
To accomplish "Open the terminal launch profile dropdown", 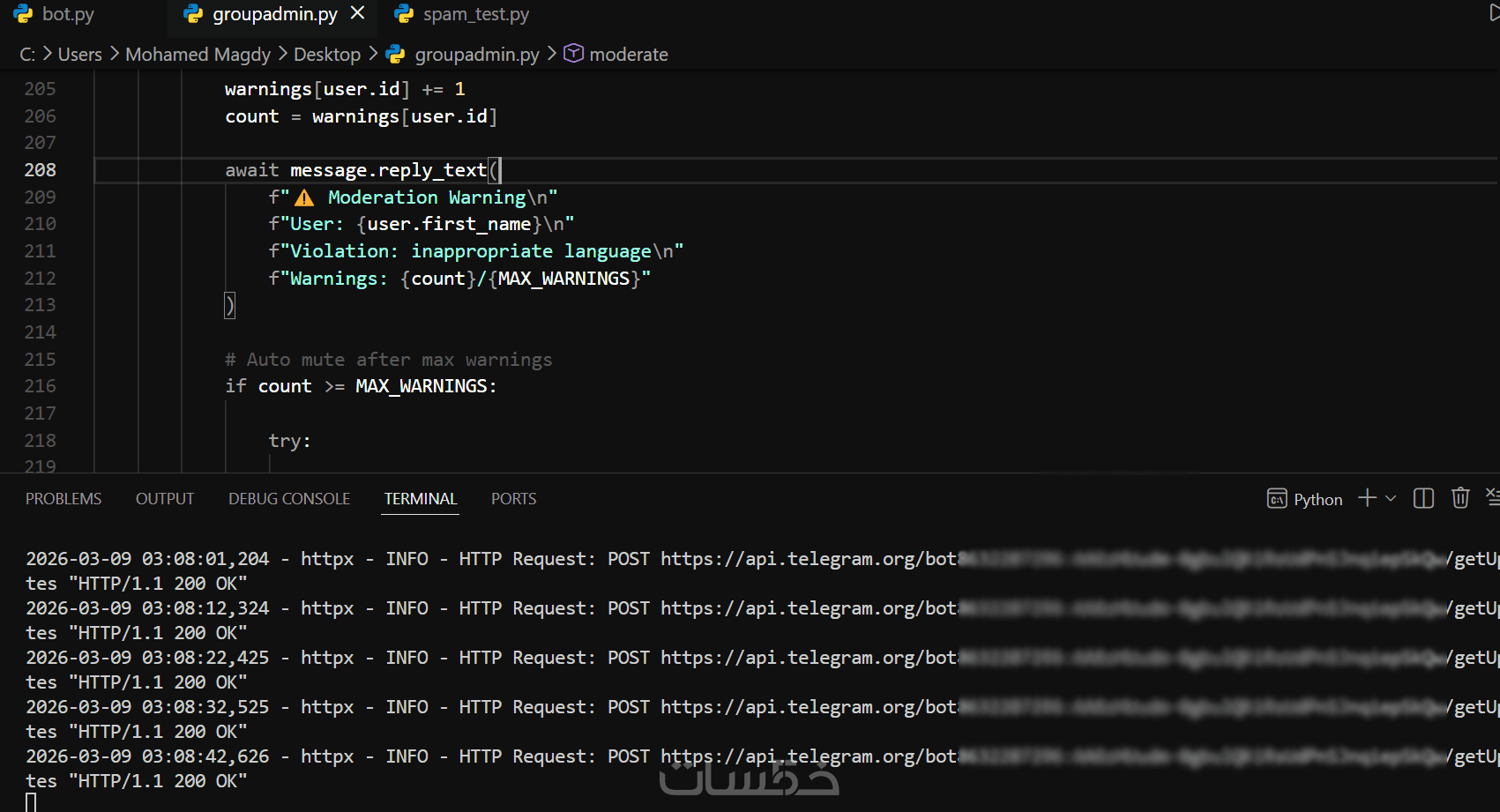I will click(1391, 499).
